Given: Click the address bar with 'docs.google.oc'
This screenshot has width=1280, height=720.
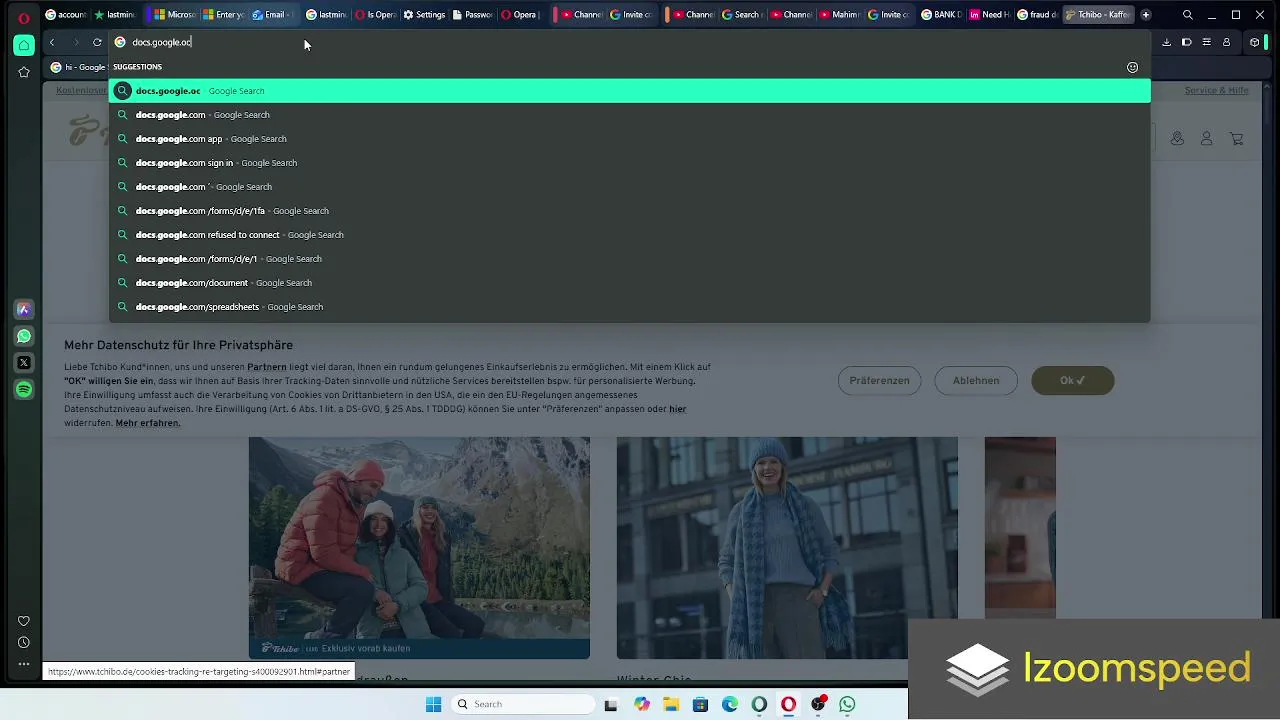Looking at the screenshot, I should point(630,42).
